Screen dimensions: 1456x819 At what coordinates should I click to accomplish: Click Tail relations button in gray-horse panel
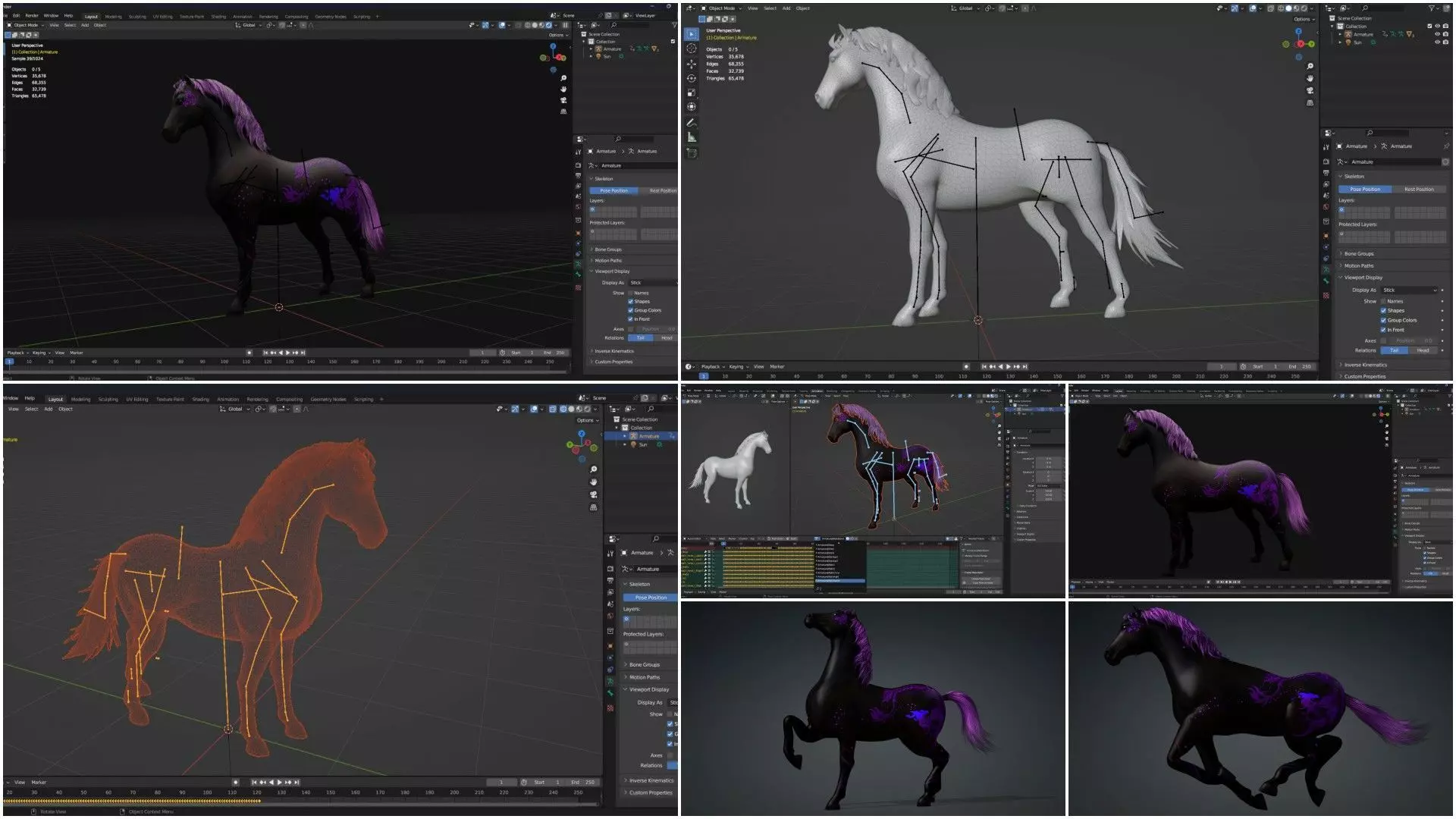pyautogui.click(x=1394, y=350)
